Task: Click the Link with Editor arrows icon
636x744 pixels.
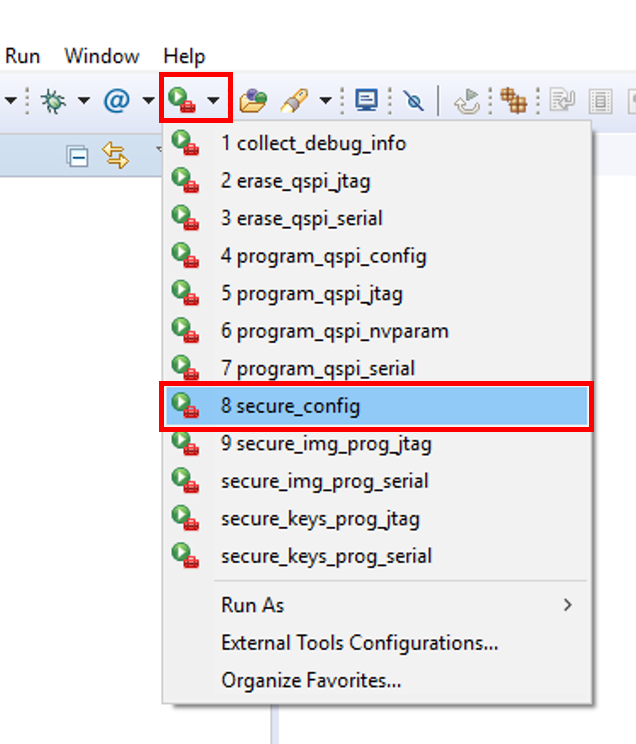Action: tap(115, 156)
